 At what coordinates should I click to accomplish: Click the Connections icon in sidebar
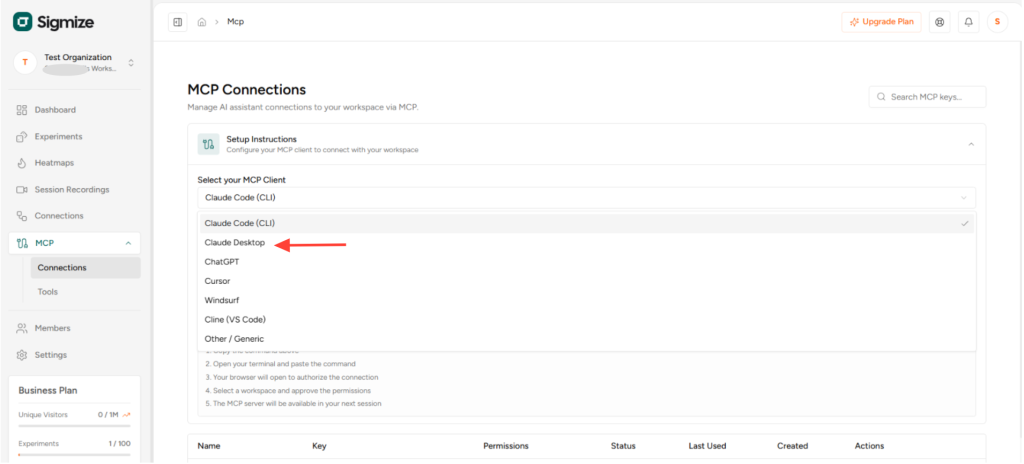tap(22, 216)
